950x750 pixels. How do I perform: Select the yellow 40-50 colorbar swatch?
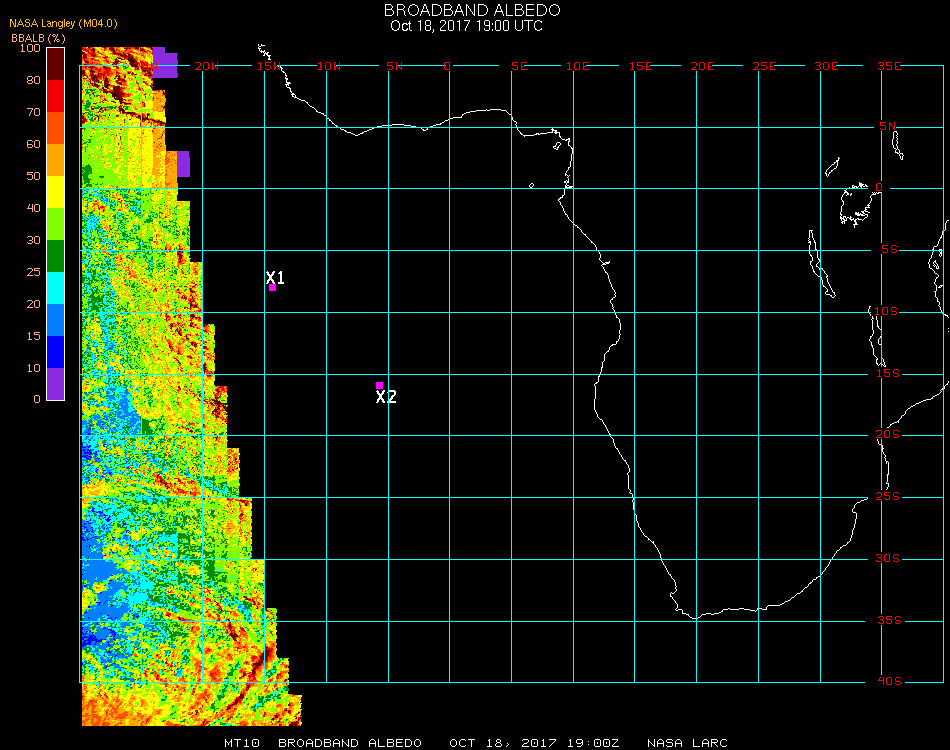(x=56, y=192)
